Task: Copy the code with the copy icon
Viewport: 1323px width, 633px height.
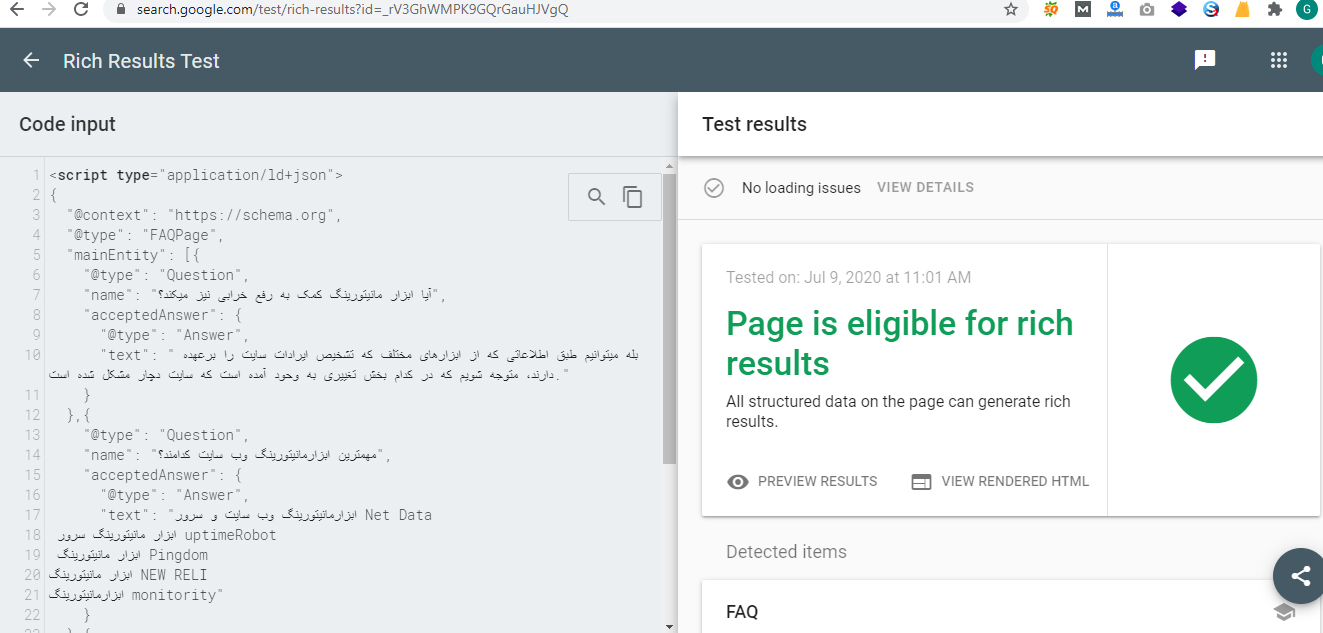Action: point(633,197)
